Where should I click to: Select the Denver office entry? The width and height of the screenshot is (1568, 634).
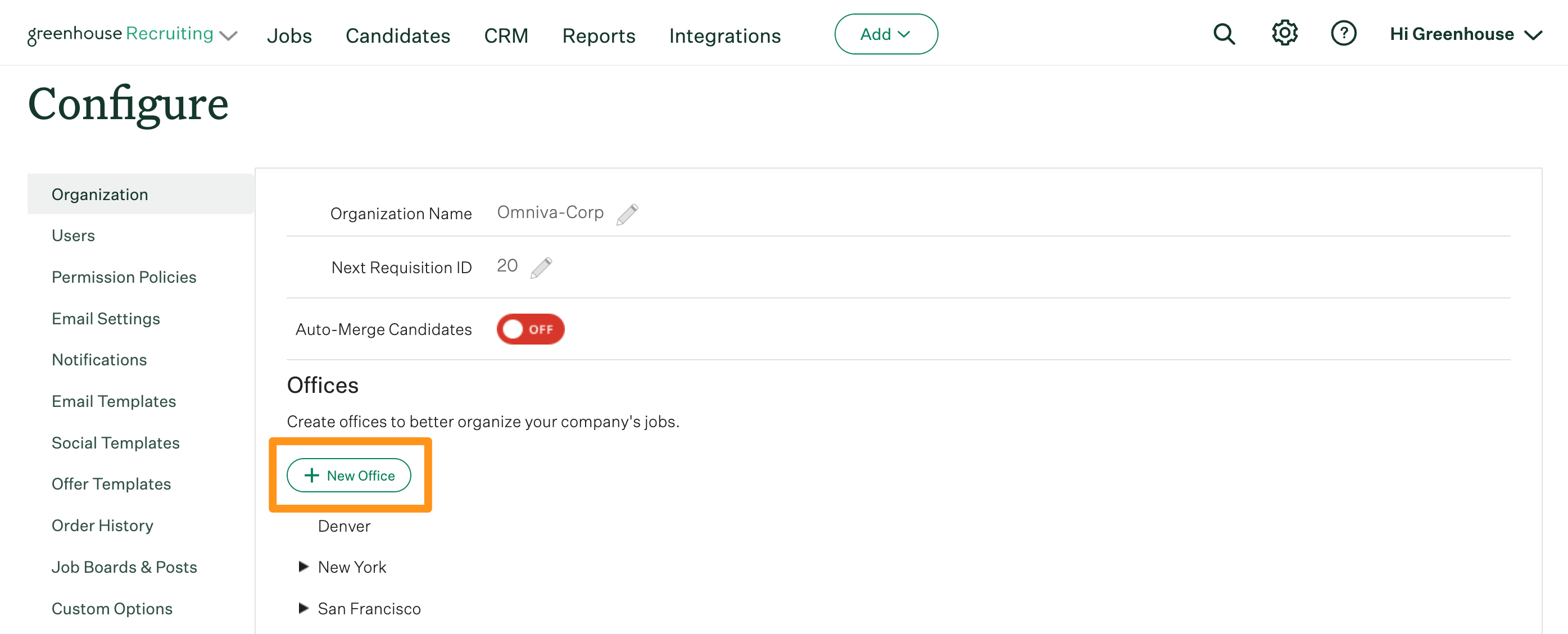(344, 526)
